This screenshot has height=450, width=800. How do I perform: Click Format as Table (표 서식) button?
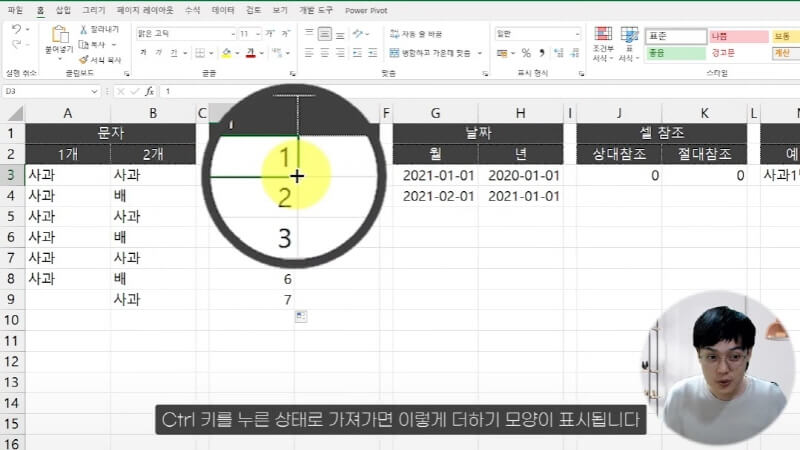pyautogui.click(x=629, y=44)
